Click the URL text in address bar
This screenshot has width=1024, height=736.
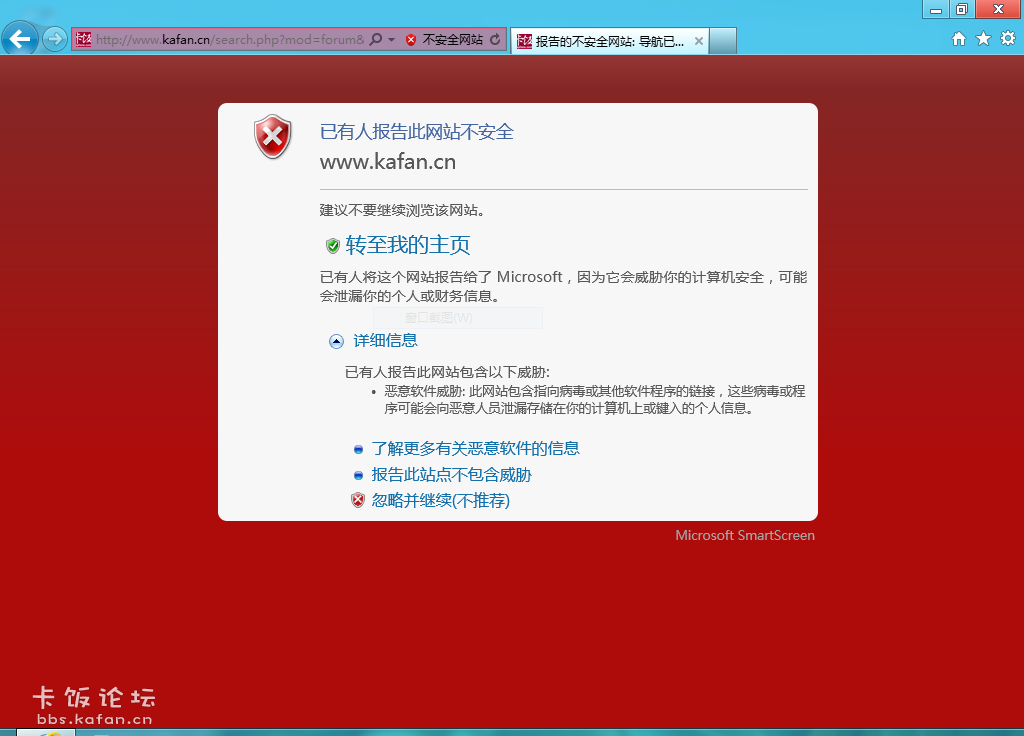(230, 40)
